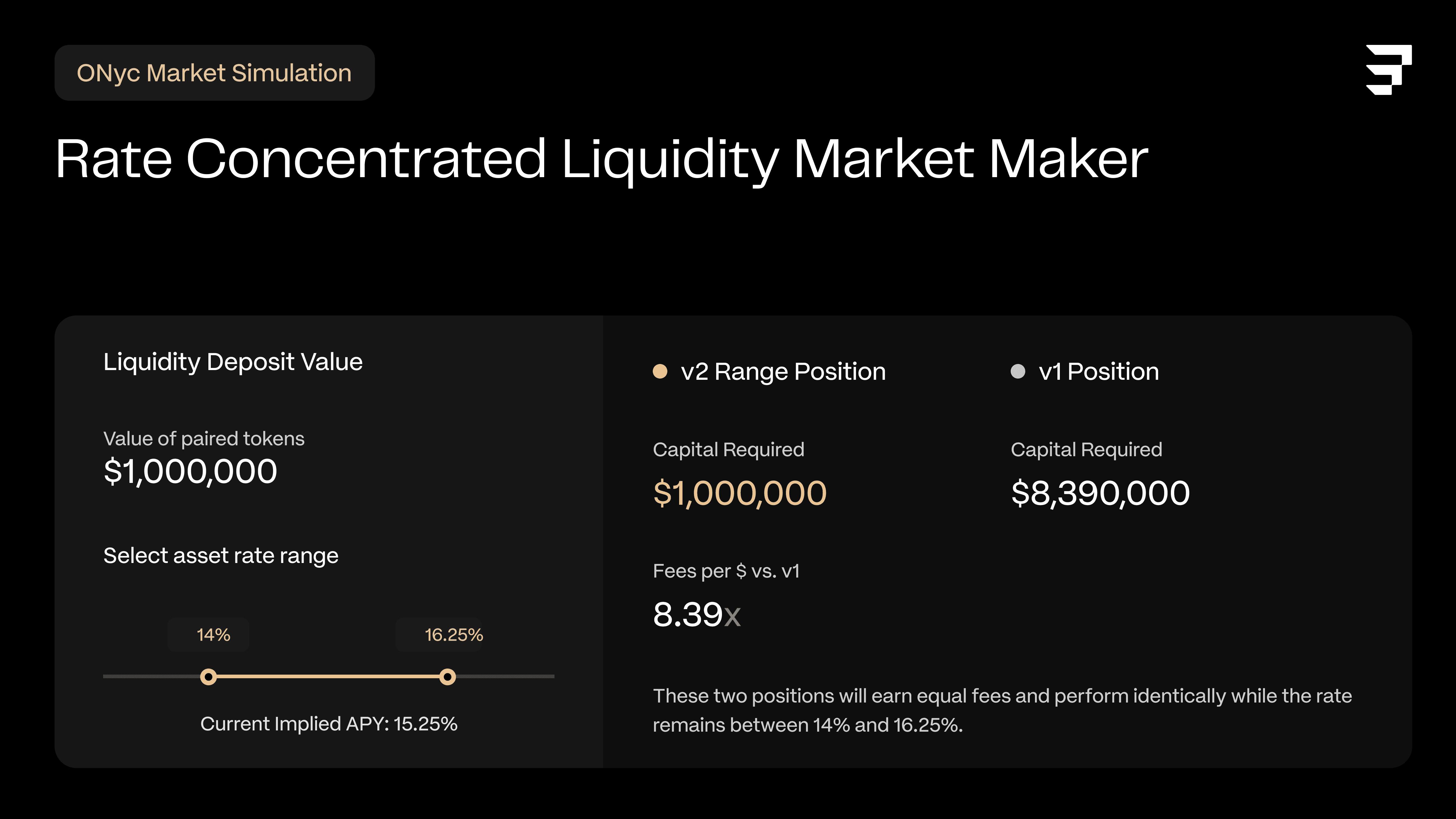Click the $8,390,000 capital required amount

click(1100, 493)
